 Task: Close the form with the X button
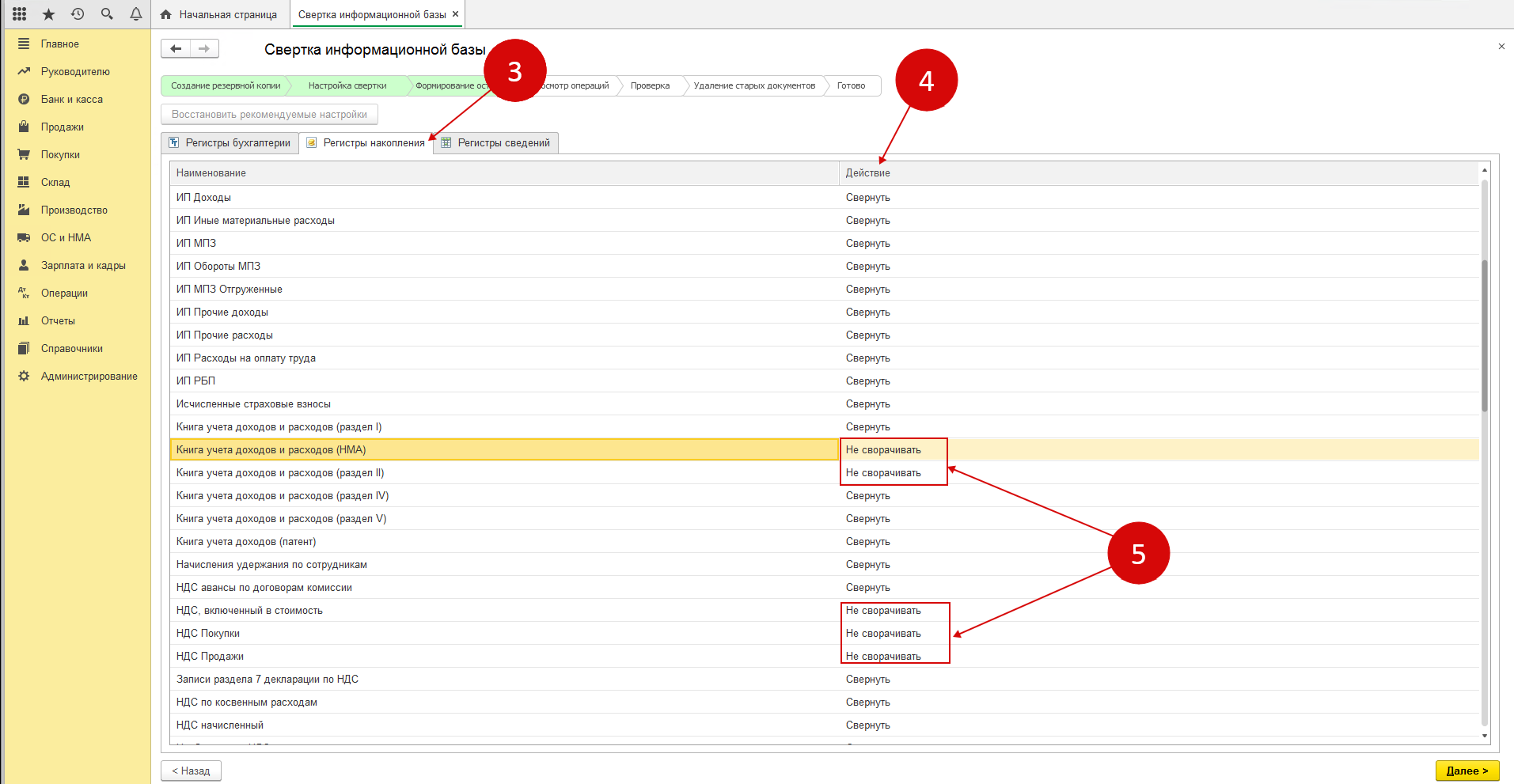tap(1501, 47)
